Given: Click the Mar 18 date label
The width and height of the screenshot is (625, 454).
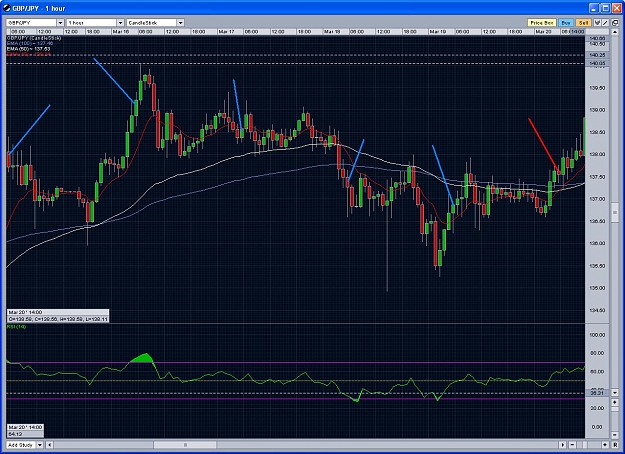Looking at the screenshot, I should click(332, 31).
